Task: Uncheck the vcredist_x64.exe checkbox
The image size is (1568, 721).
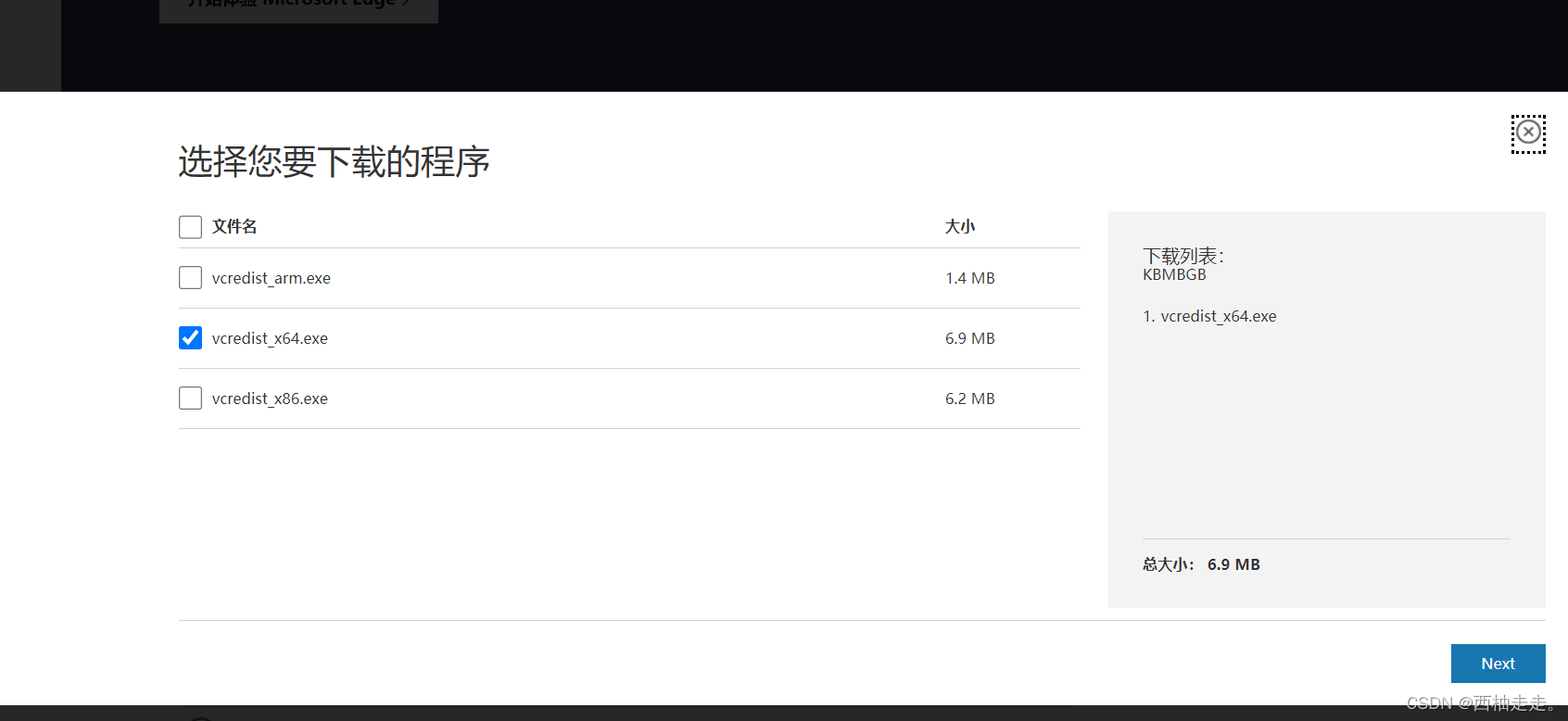Action: [x=190, y=337]
